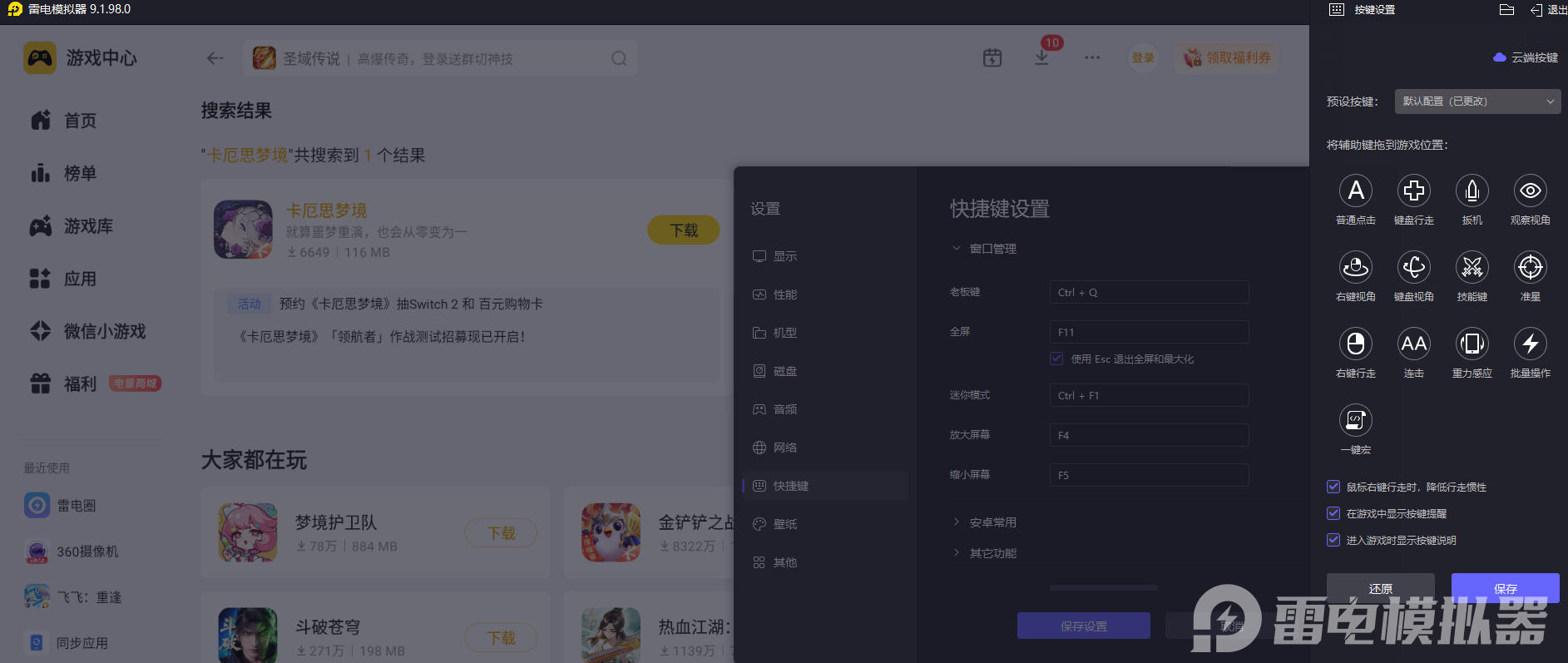Choose the 准星 crosshair tool

(x=1531, y=268)
